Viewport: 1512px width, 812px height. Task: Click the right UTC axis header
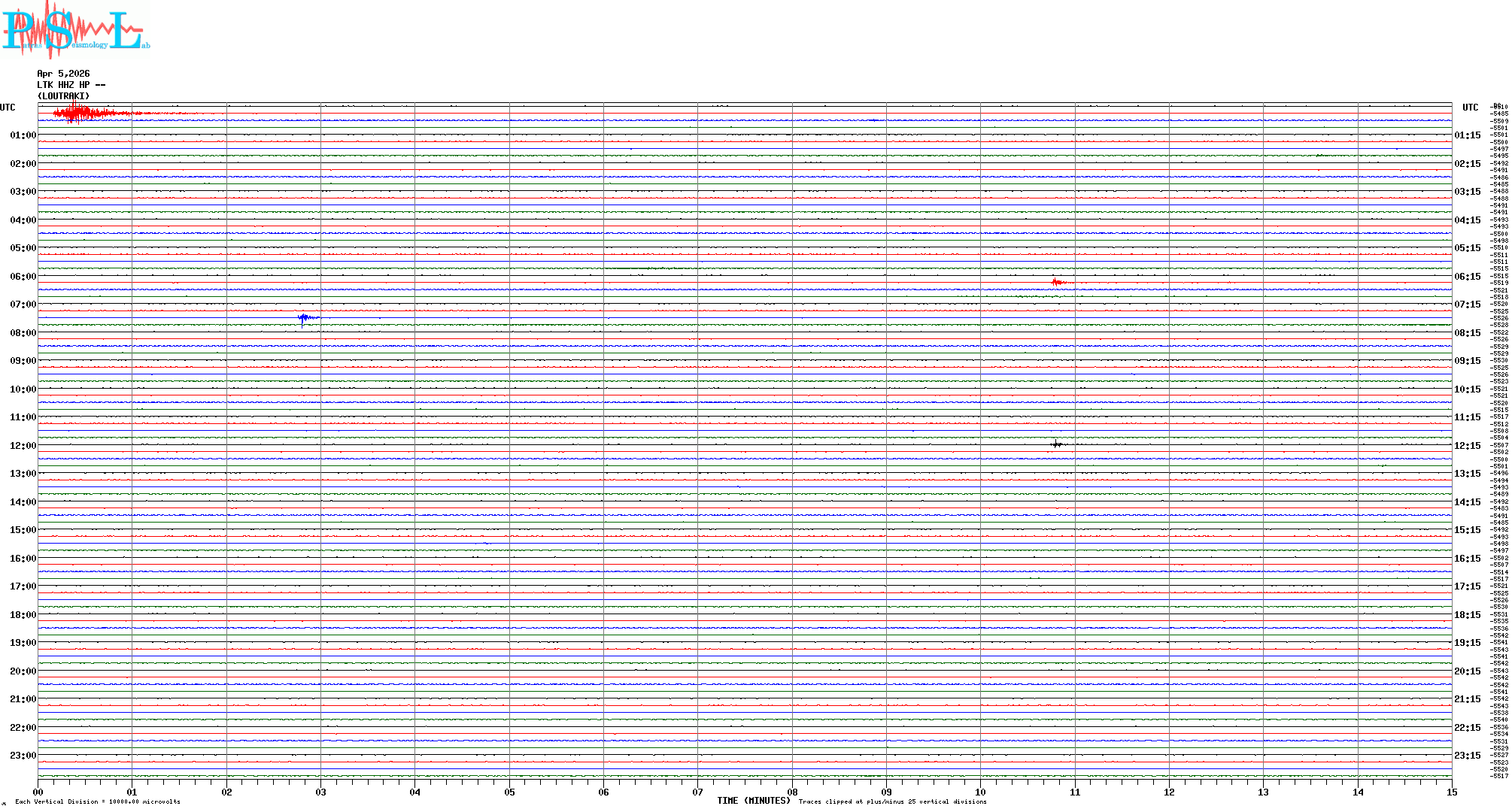tap(1470, 108)
